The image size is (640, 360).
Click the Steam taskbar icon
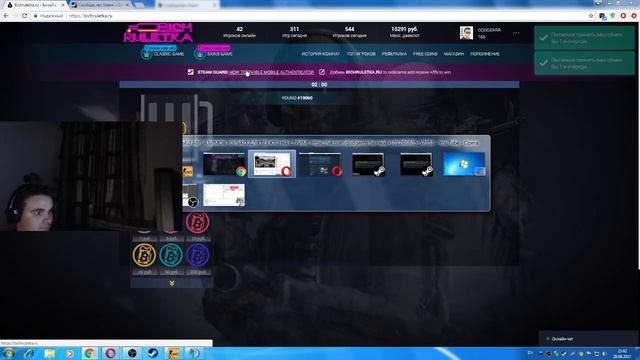click(153, 353)
